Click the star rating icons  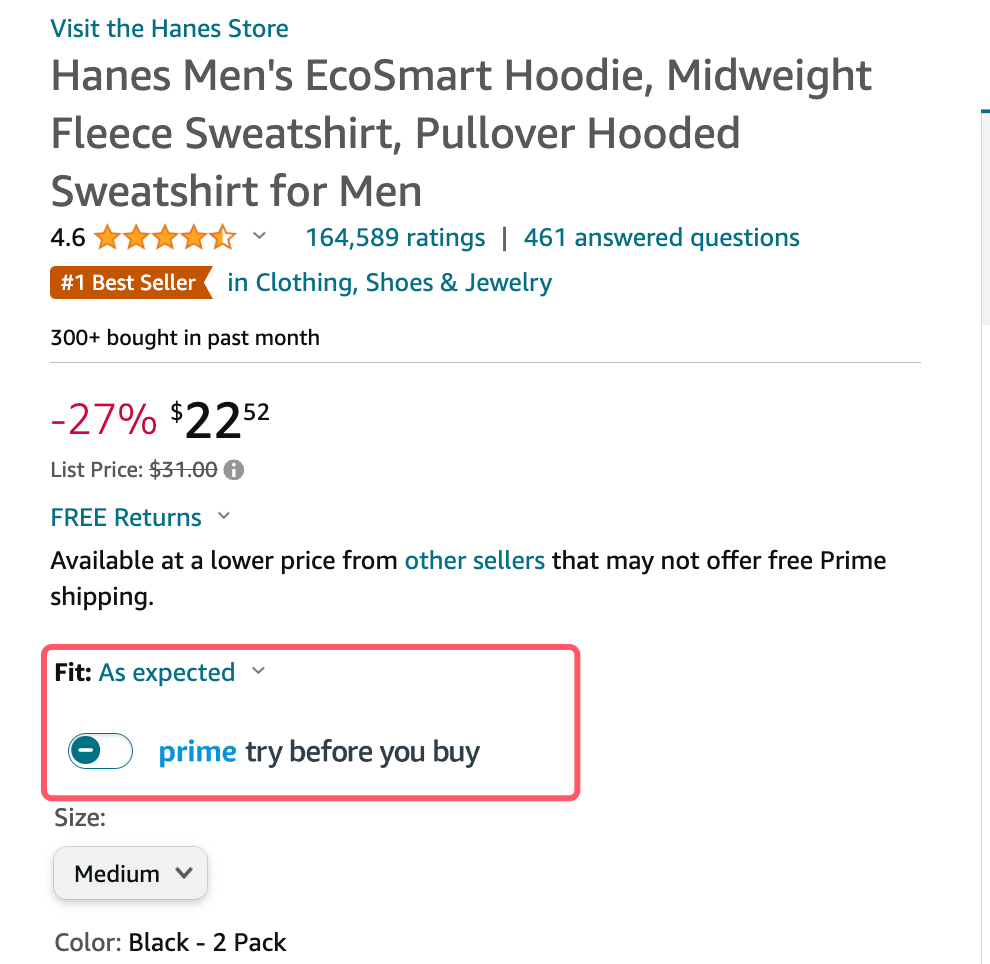165,238
